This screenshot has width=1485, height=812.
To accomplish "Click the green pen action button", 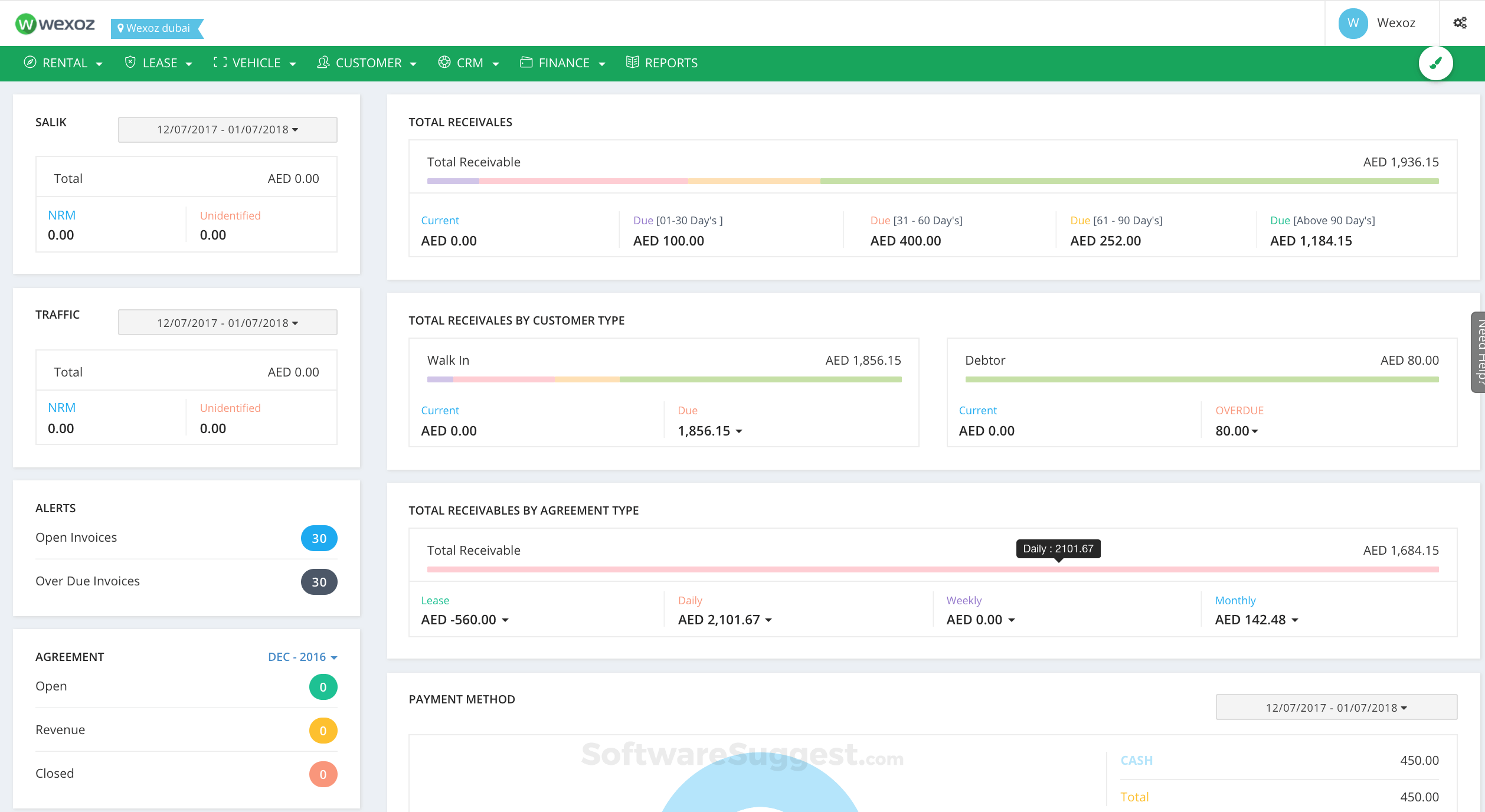I will (1436, 63).
